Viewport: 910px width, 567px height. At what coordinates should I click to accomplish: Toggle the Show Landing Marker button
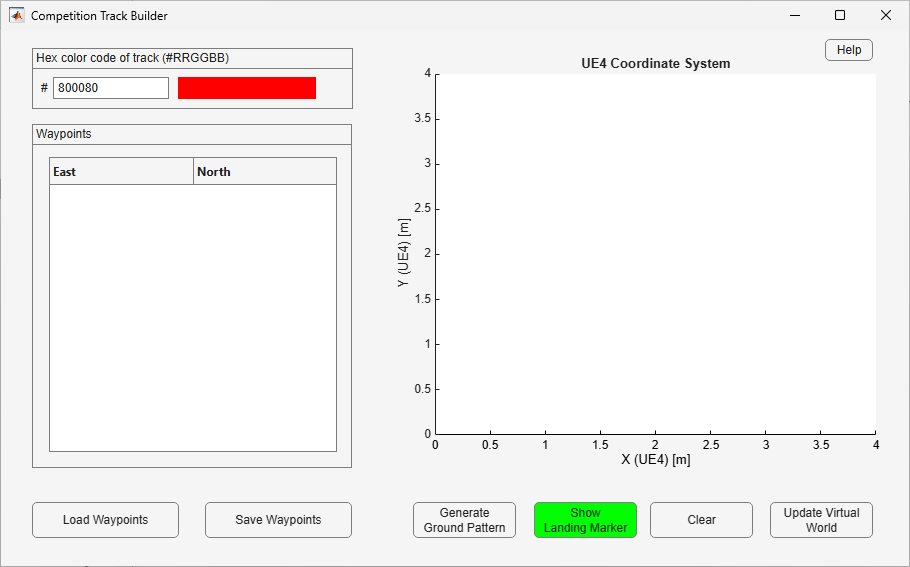585,520
